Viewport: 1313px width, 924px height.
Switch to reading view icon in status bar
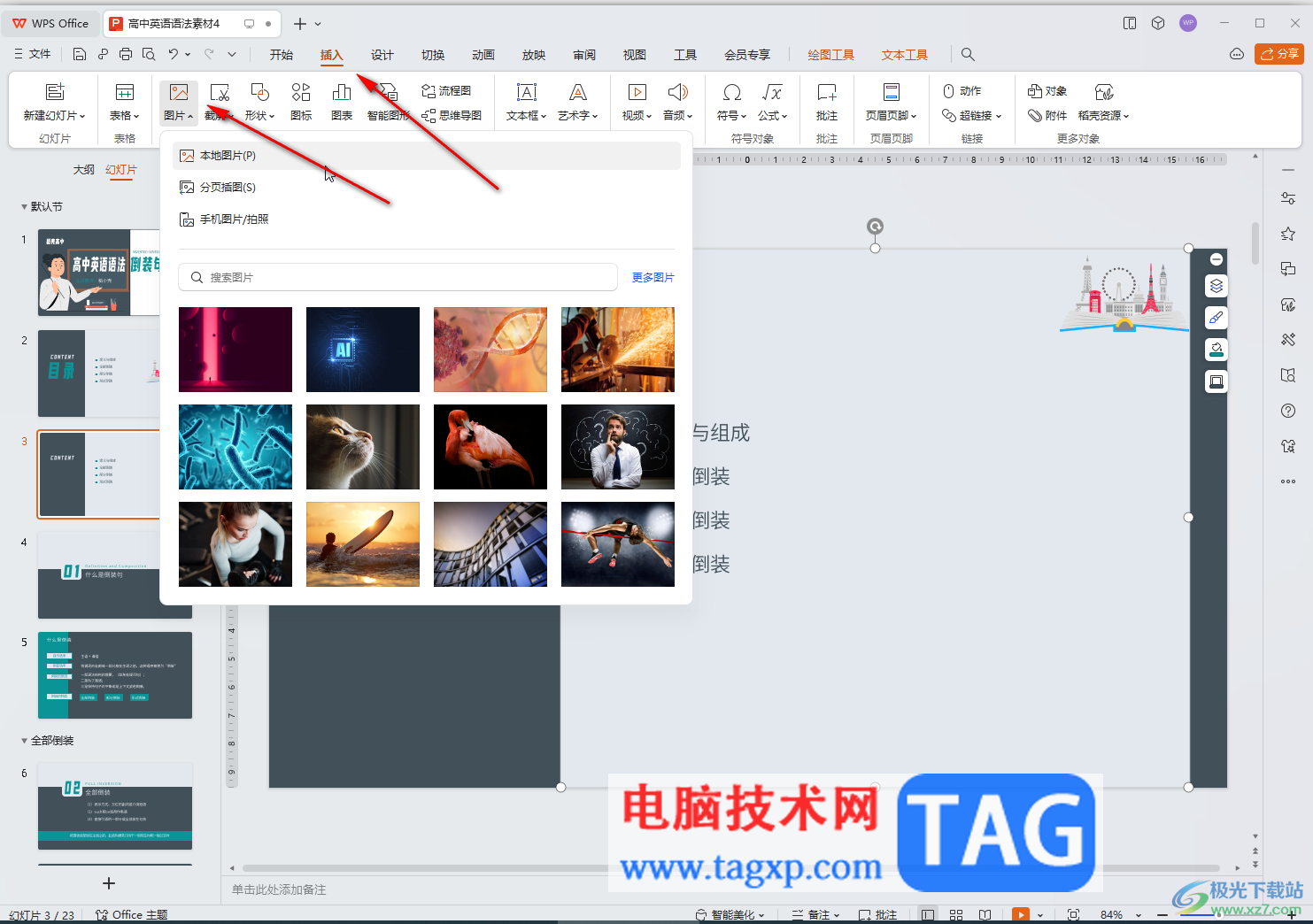coord(985,914)
